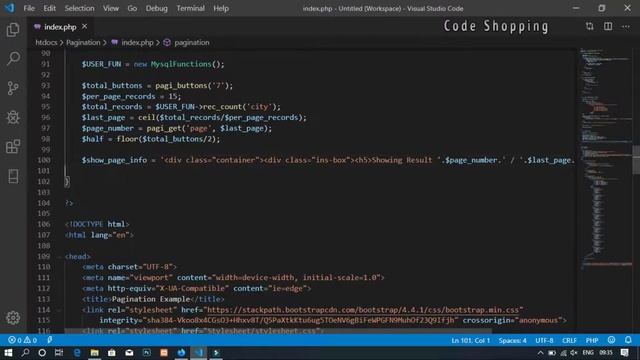Show hidden system tray icons
Image resolution: width=640 pixels, height=360 pixels.
coord(540,353)
